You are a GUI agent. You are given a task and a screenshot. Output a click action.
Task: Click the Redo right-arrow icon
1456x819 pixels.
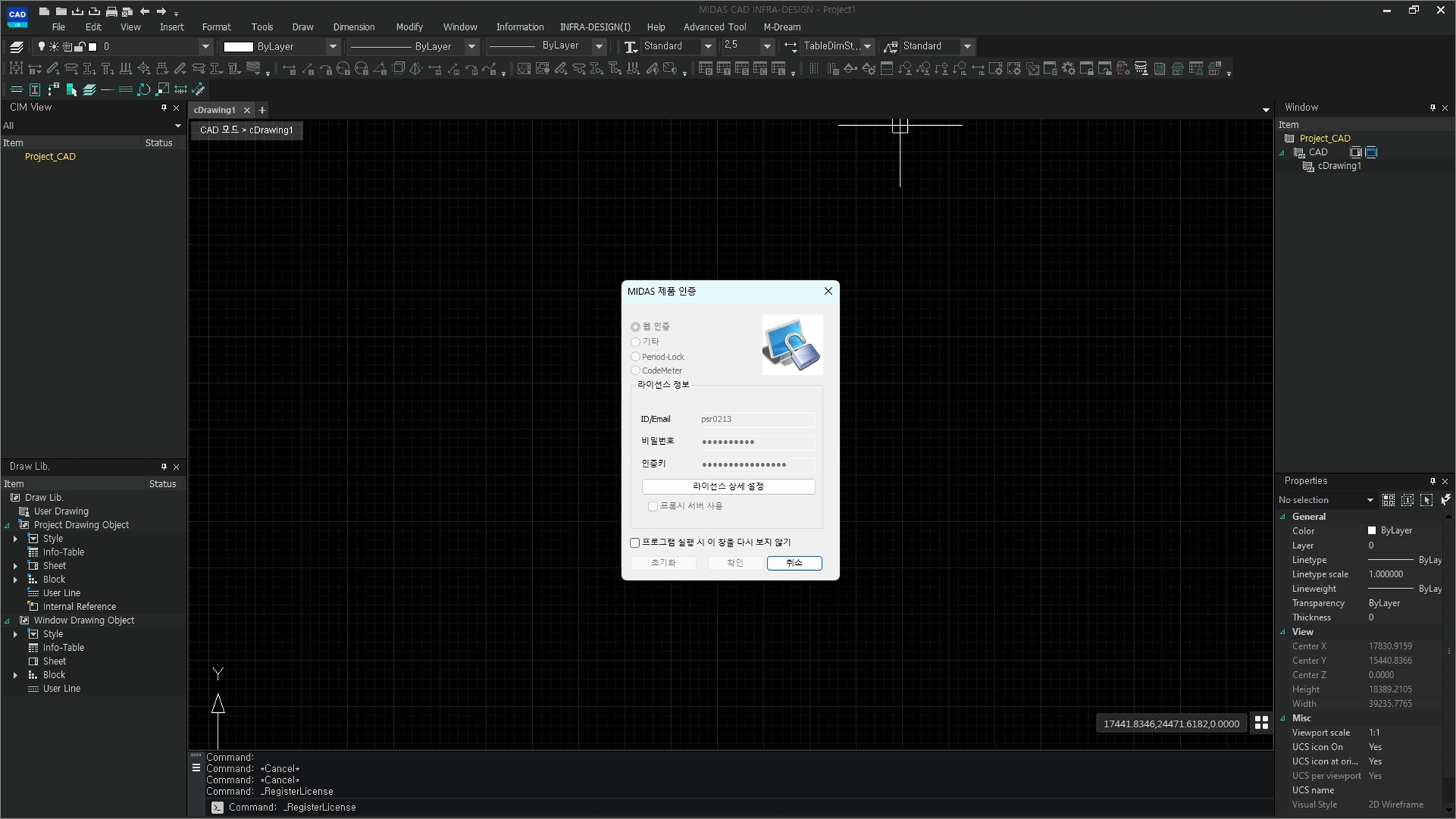point(161,11)
